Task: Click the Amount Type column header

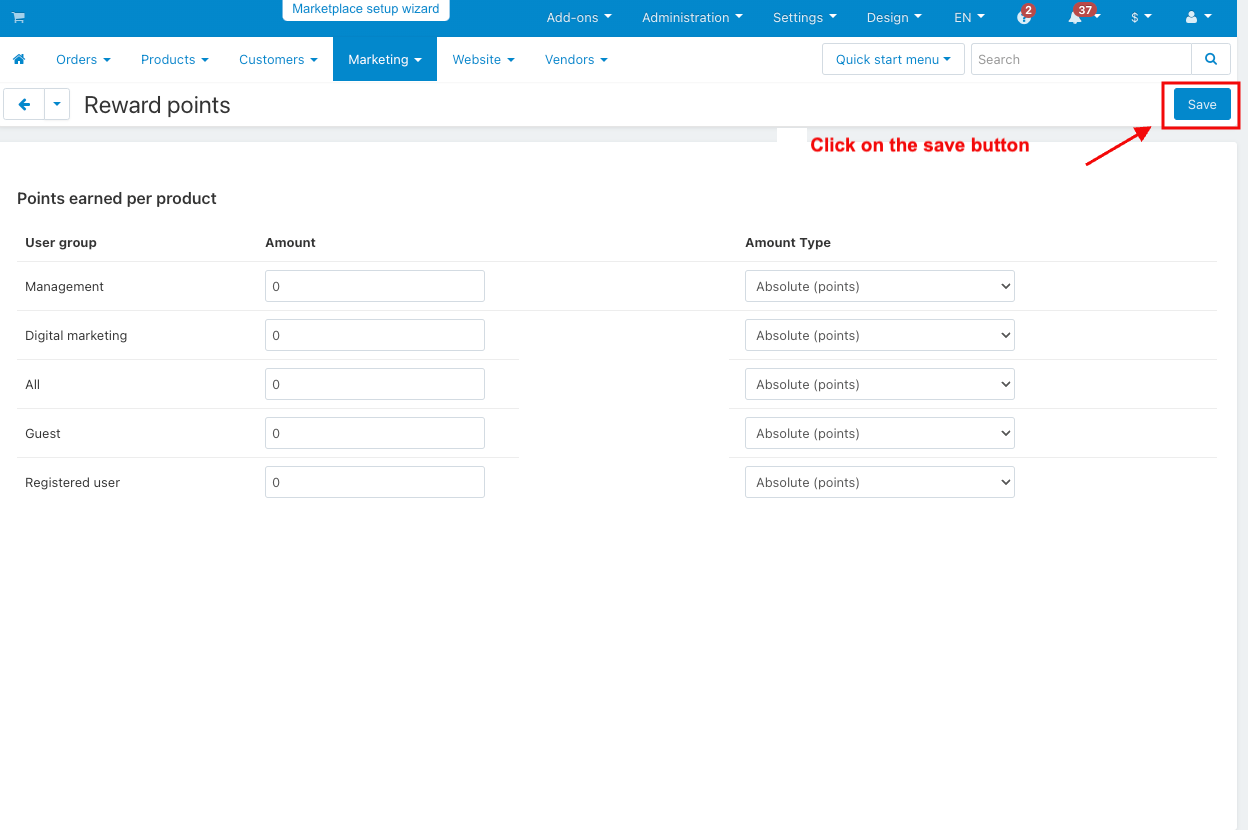Action: pos(788,243)
